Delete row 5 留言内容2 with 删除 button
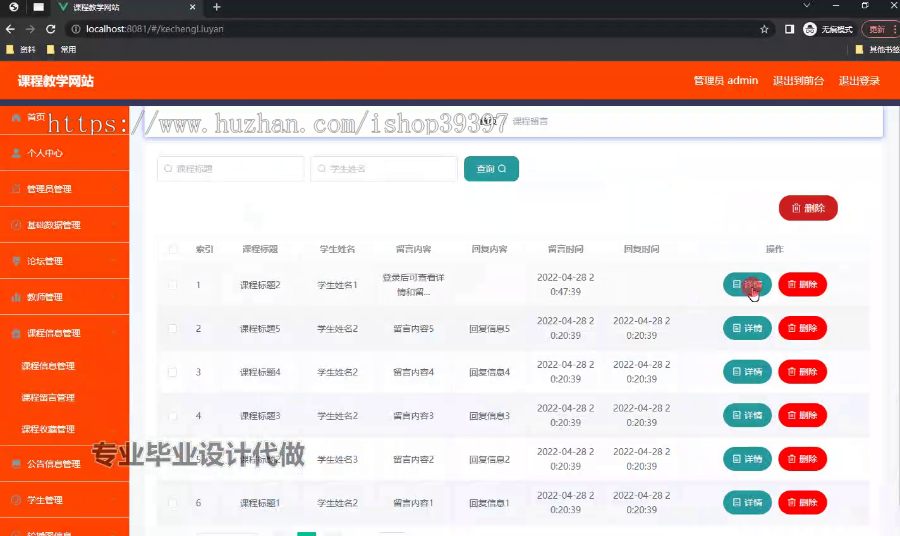The width and height of the screenshot is (900, 536). [x=802, y=459]
